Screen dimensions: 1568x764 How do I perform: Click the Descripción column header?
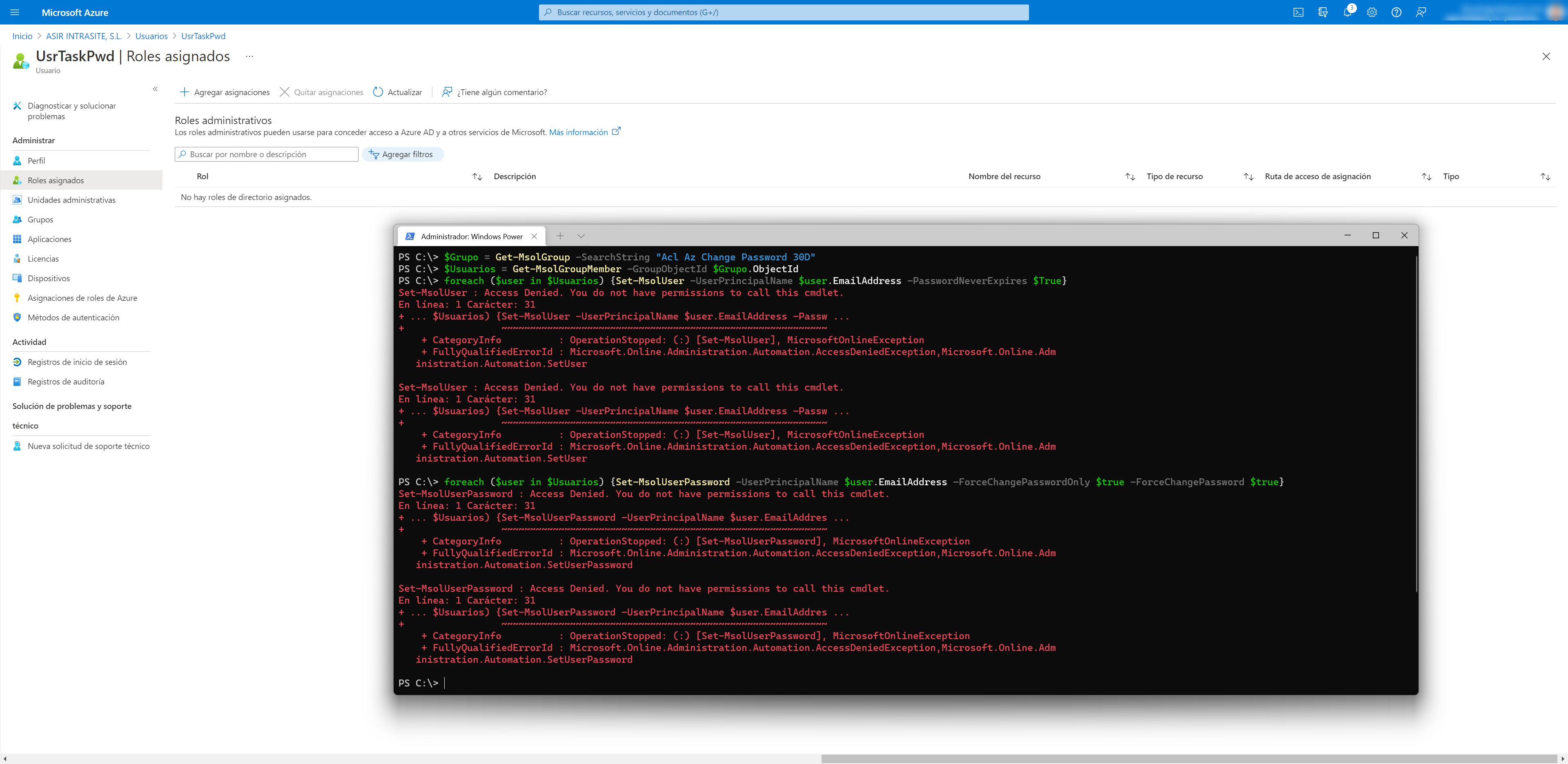(x=515, y=176)
